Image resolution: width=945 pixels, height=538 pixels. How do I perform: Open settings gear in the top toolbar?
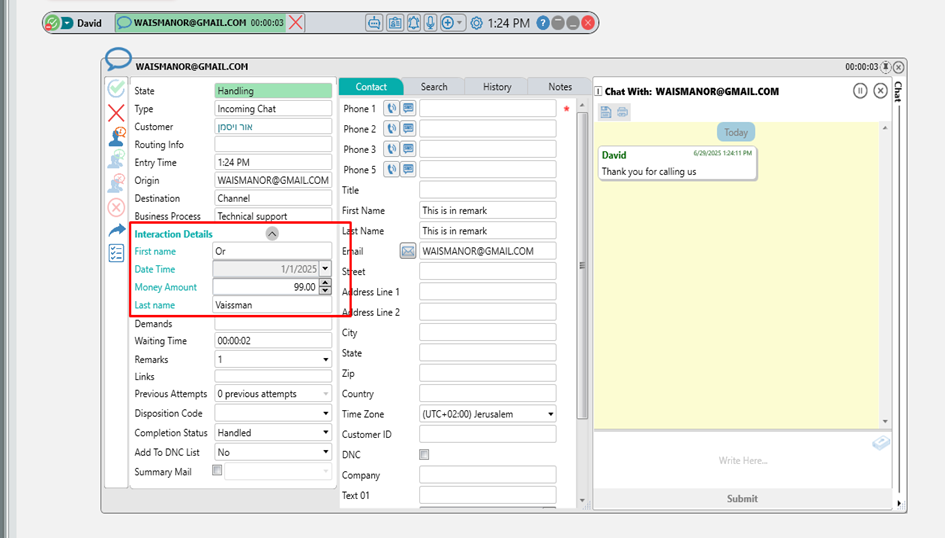(x=476, y=22)
